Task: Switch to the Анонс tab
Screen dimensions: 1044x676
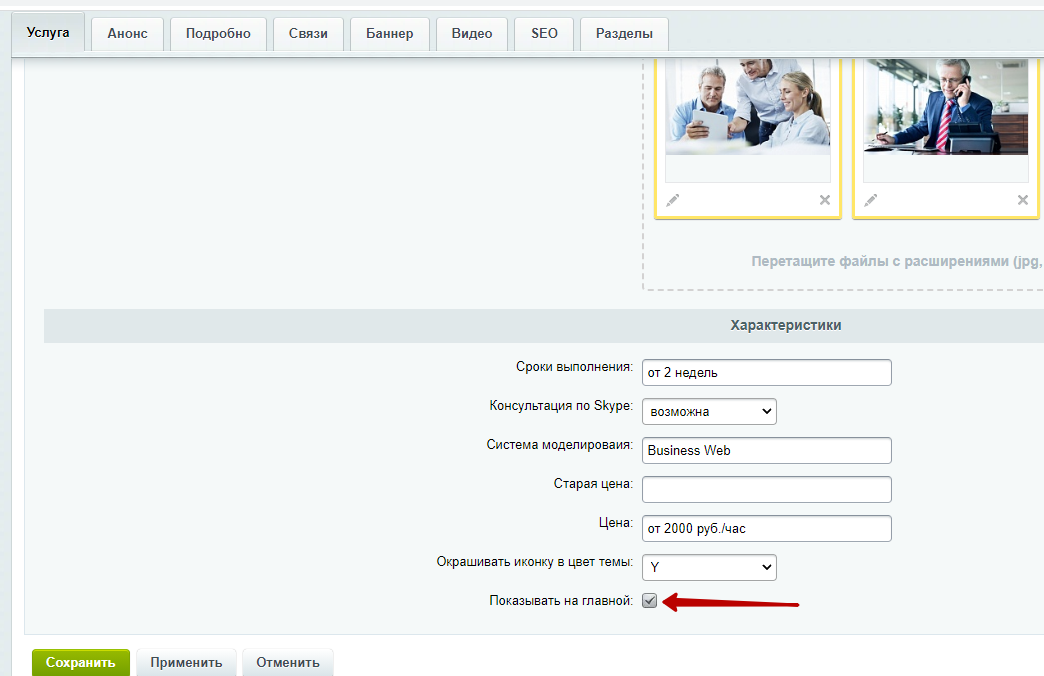Action: coord(127,34)
